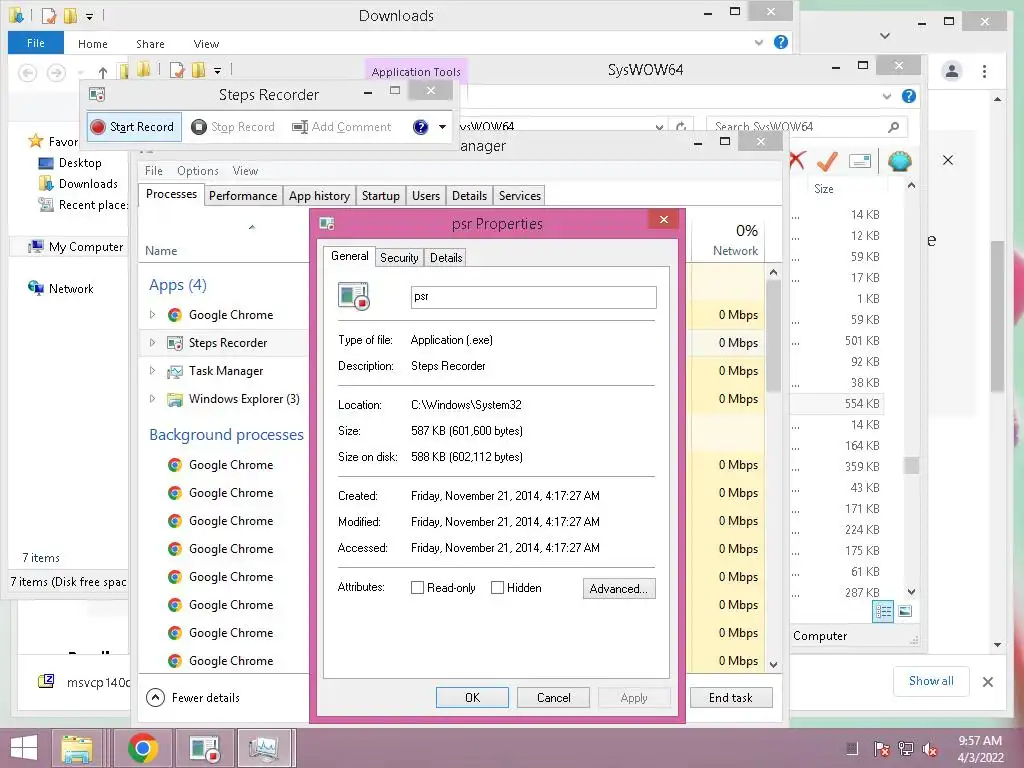1024x768 pixels.
Task: Click the psr file name field
Action: point(534,297)
